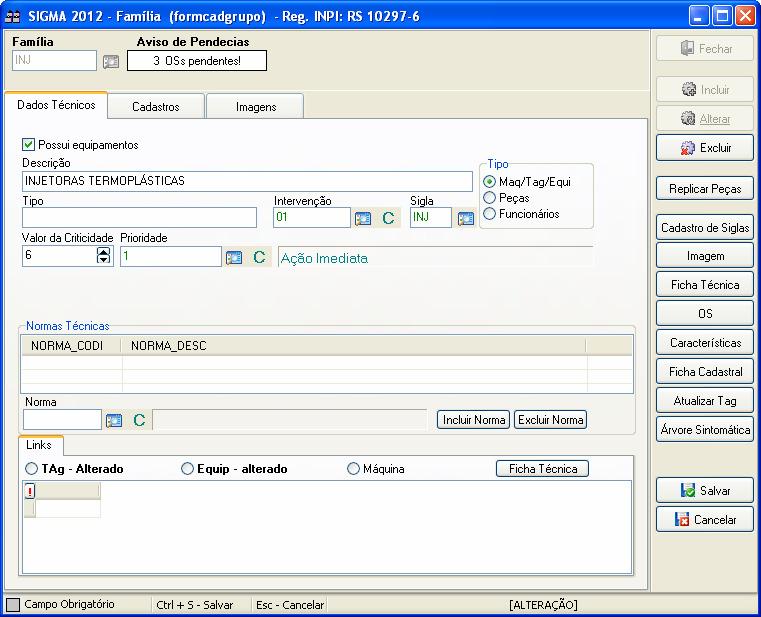Switch to the Cadastros tab
761x617 pixels.
click(x=156, y=107)
